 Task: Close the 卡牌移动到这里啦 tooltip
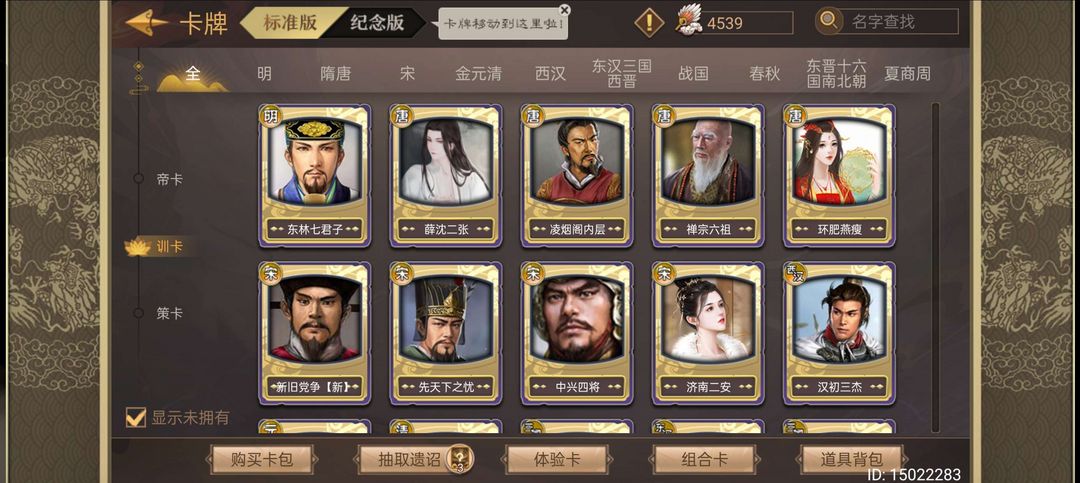point(565,10)
